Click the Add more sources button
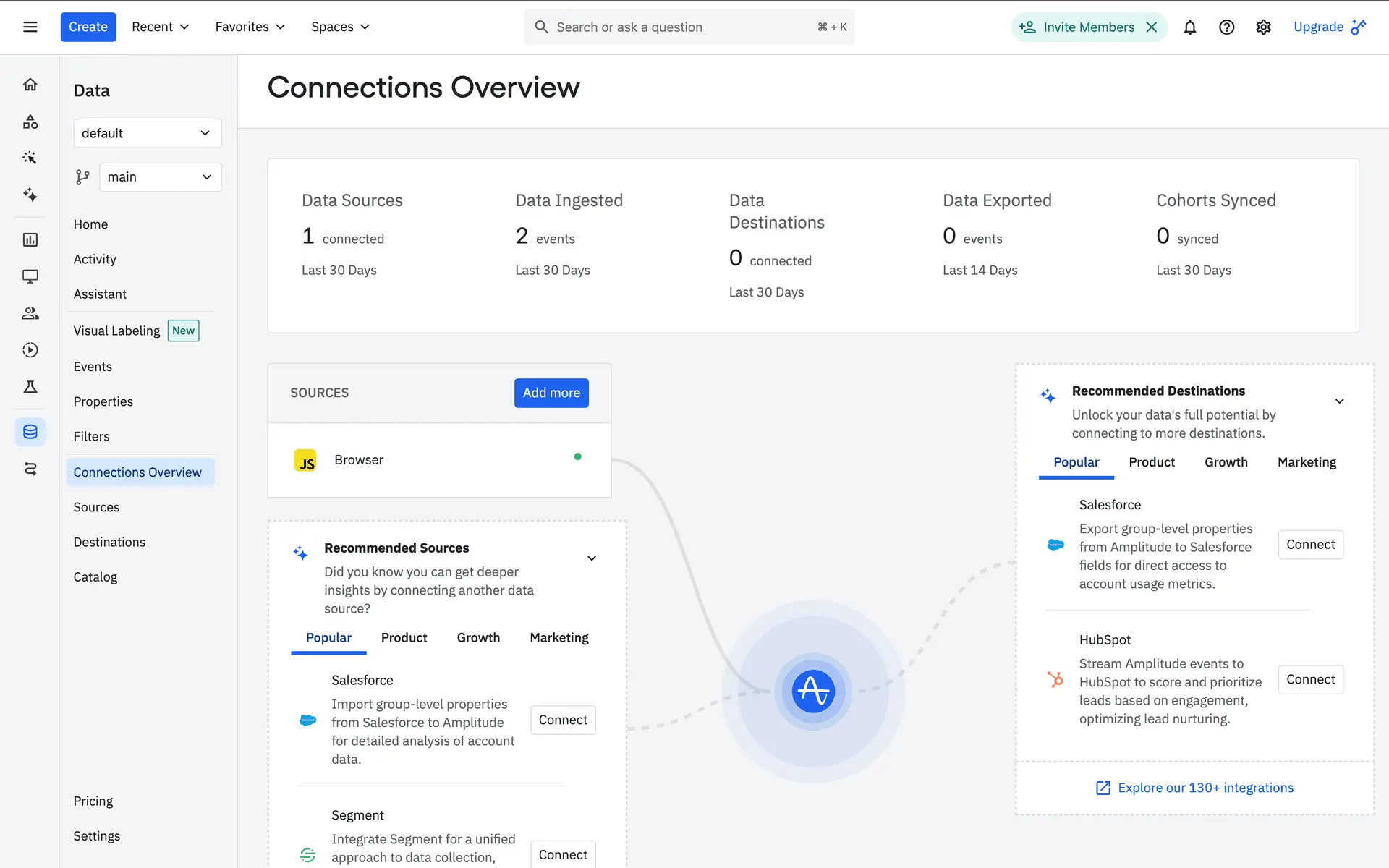 click(x=551, y=393)
